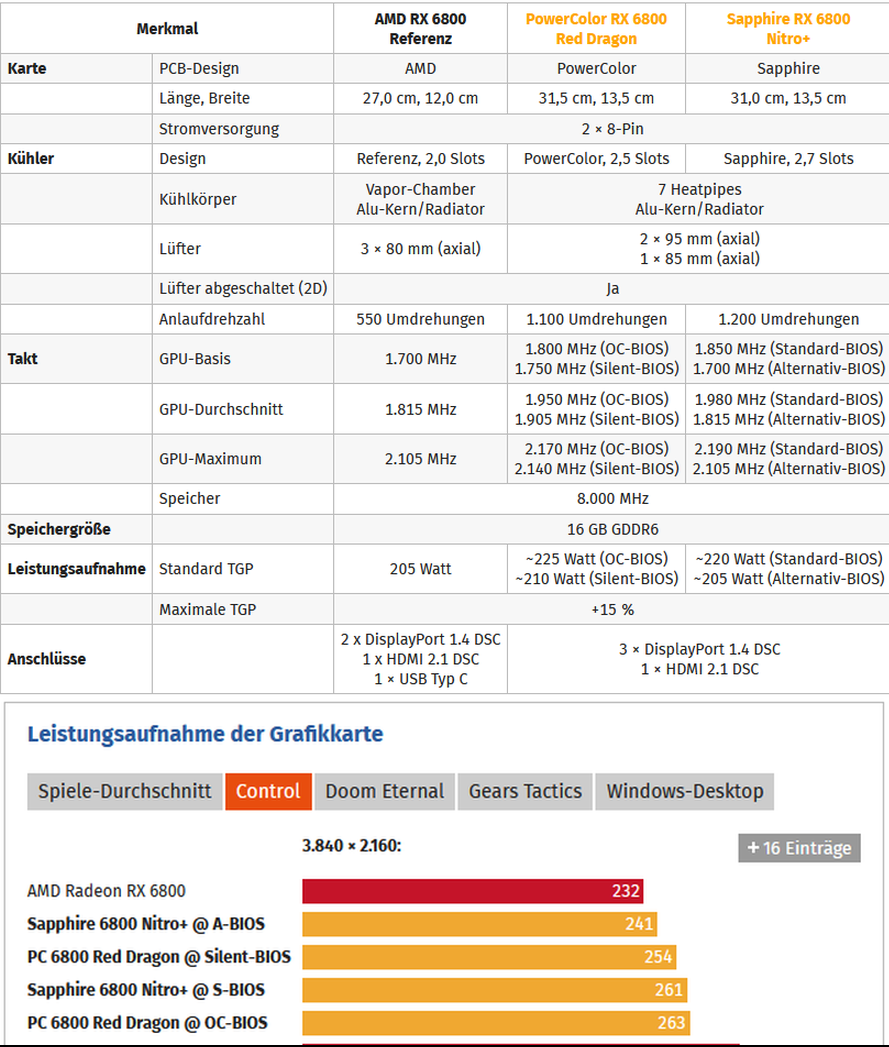This screenshot has height=1047, width=889.
Task: Click the PC 6800 Red Dragon @ Silent-BIOS label
Action: point(159,957)
